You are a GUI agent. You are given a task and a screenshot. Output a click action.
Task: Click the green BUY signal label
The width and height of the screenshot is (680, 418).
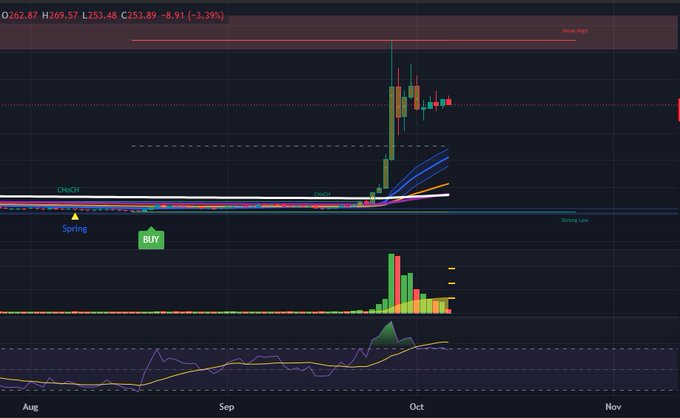[151, 238]
